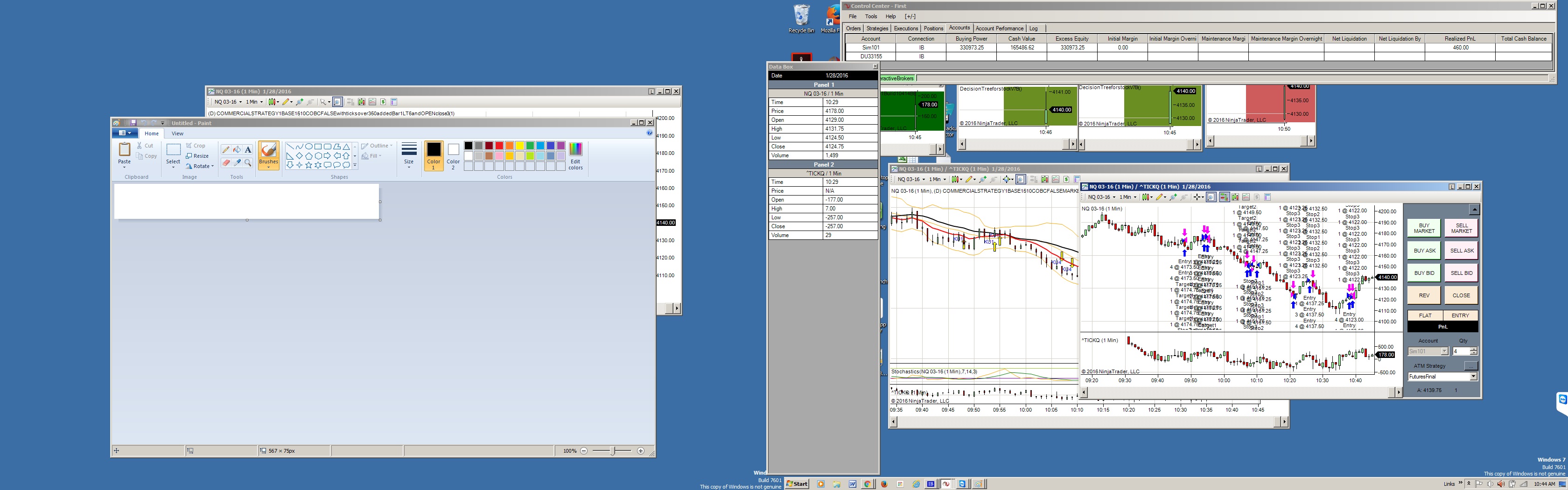Open the Tools menu in Control Center
The width and height of the screenshot is (1568, 490).
871,16
